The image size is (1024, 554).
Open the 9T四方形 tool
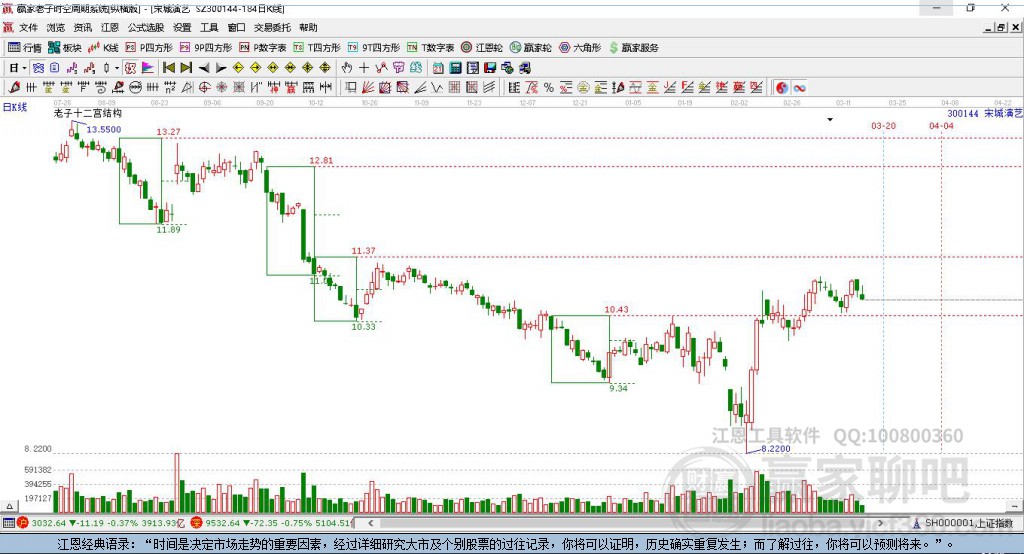tap(374, 48)
